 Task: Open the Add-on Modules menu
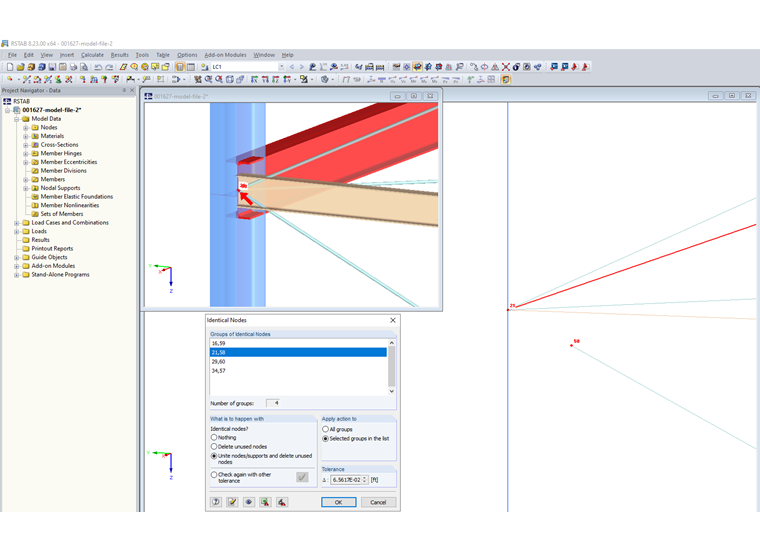pyautogui.click(x=225, y=55)
